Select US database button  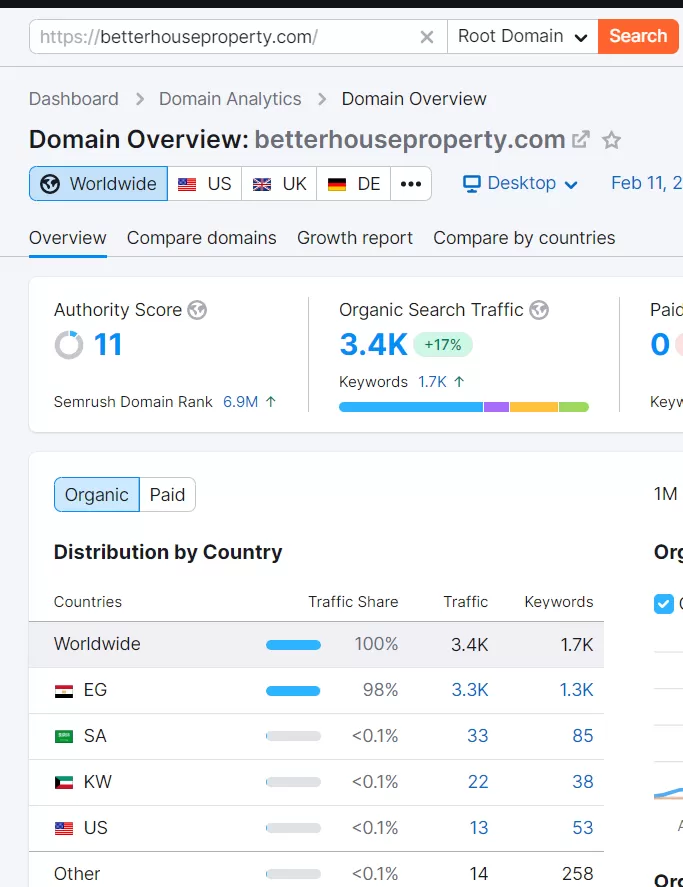[205, 184]
